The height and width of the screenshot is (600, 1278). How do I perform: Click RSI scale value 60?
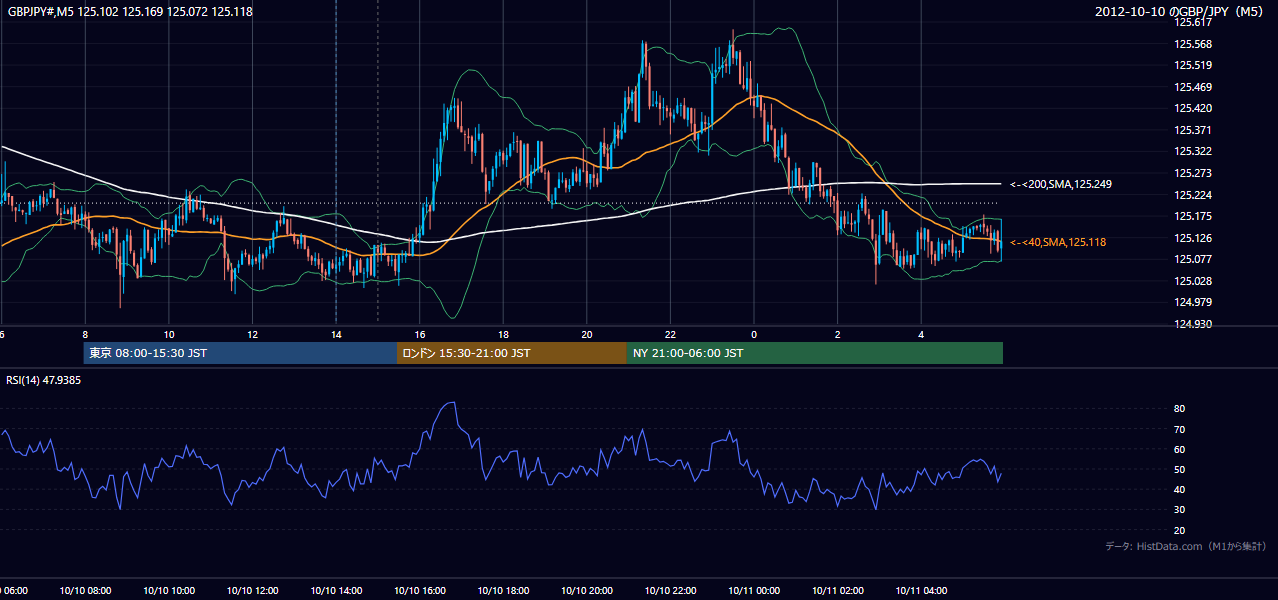[x=1179, y=449]
